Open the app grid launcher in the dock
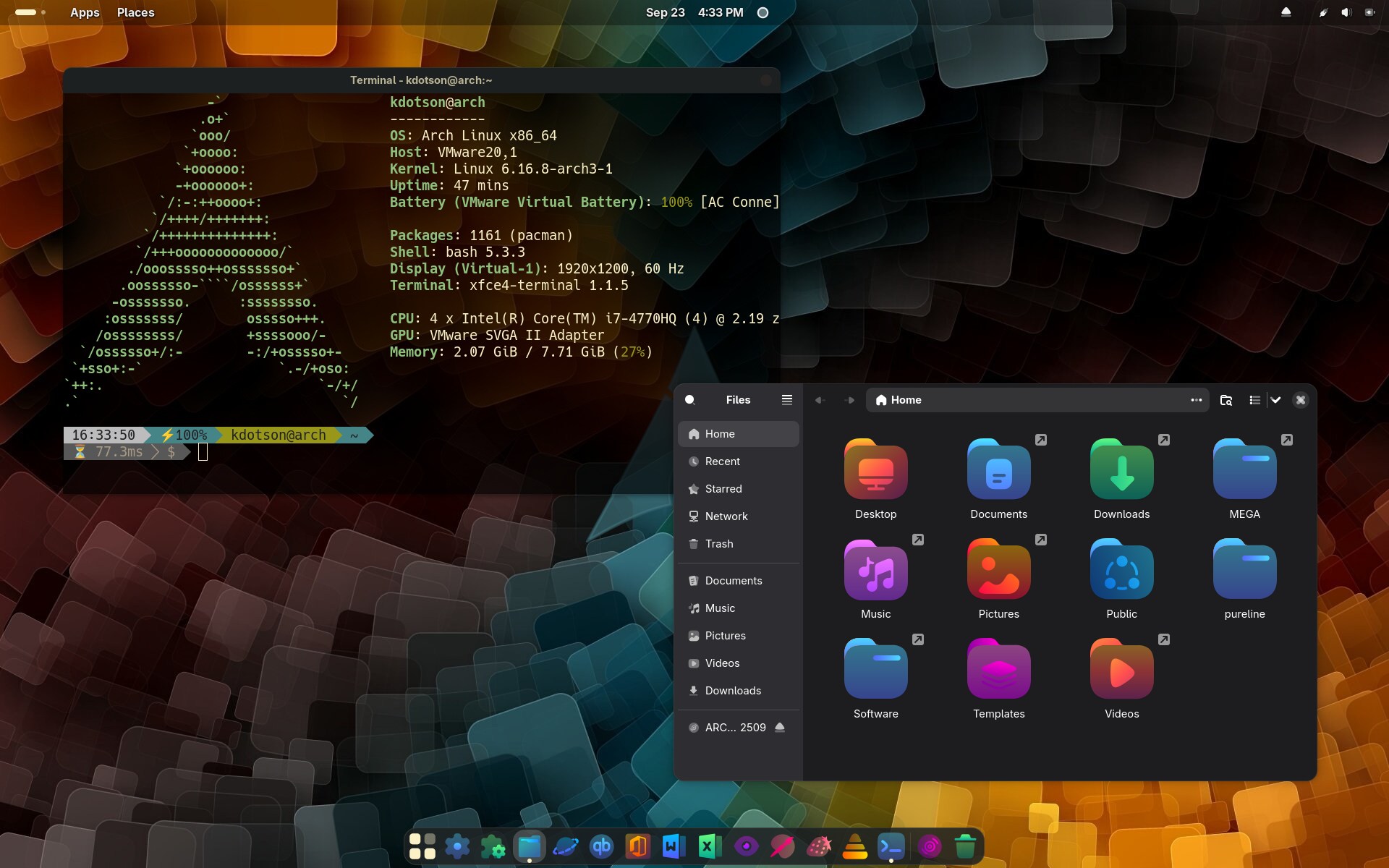Screen dimensions: 1389x868 pos(422,846)
